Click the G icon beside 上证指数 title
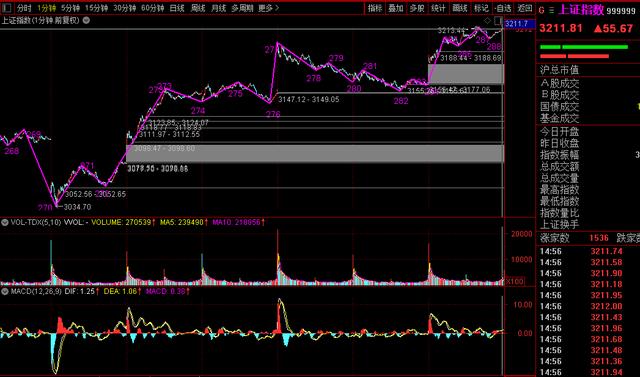The height and width of the screenshot is (377, 640). click(x=542, y=11)
